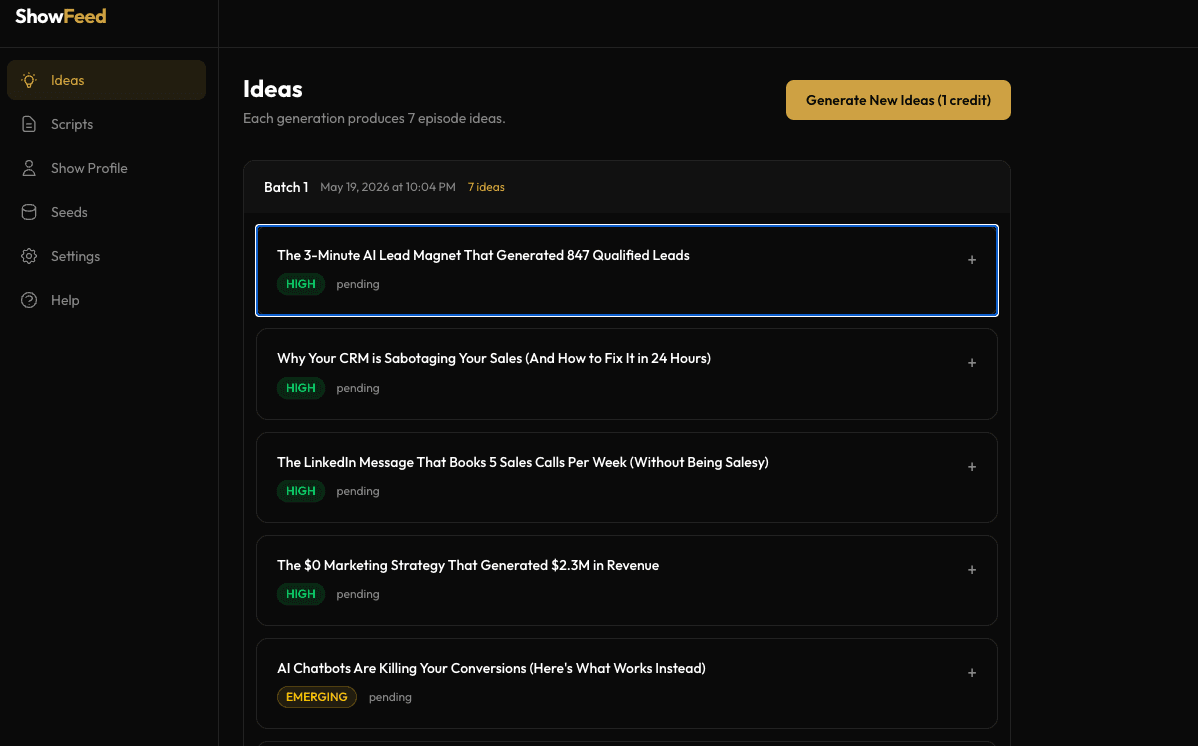The height and width of the screenshot is (746, 1198).
Task: Click HIGH badge on the CRM idea
Action: point(301,388)
